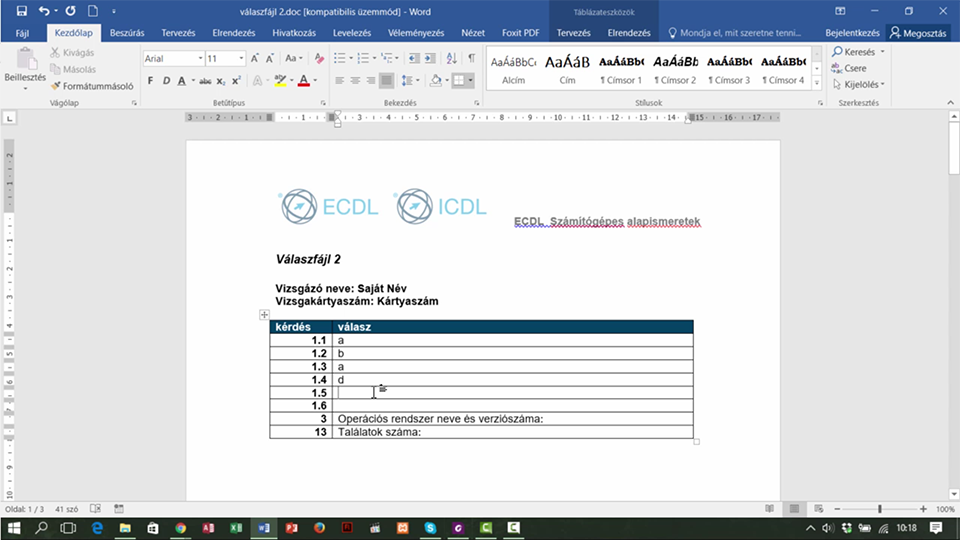This screenshot has height=540, width=960.
Task: Switch to the Beszúrás tab
Action: pyautogui.click(x=127, y=33)
